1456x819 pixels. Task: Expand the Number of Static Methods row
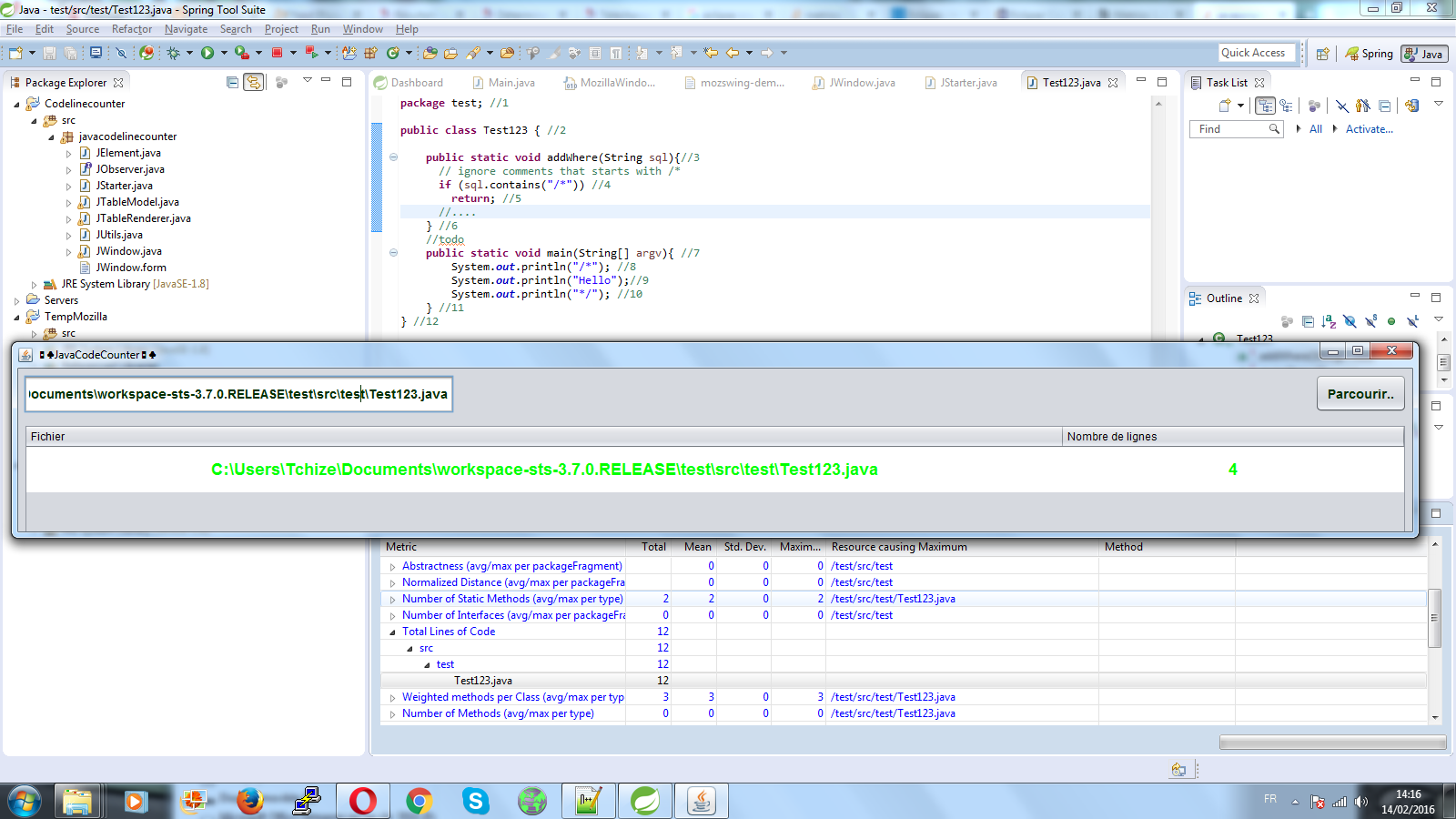pyautogui.click(x=393, y=599)
